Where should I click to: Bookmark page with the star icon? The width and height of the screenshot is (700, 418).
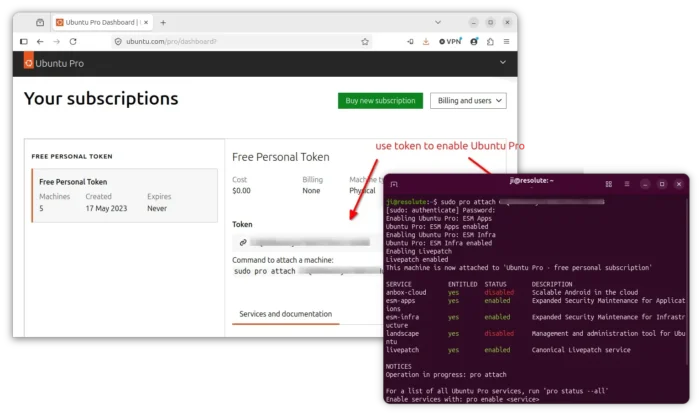pos(365,42)
